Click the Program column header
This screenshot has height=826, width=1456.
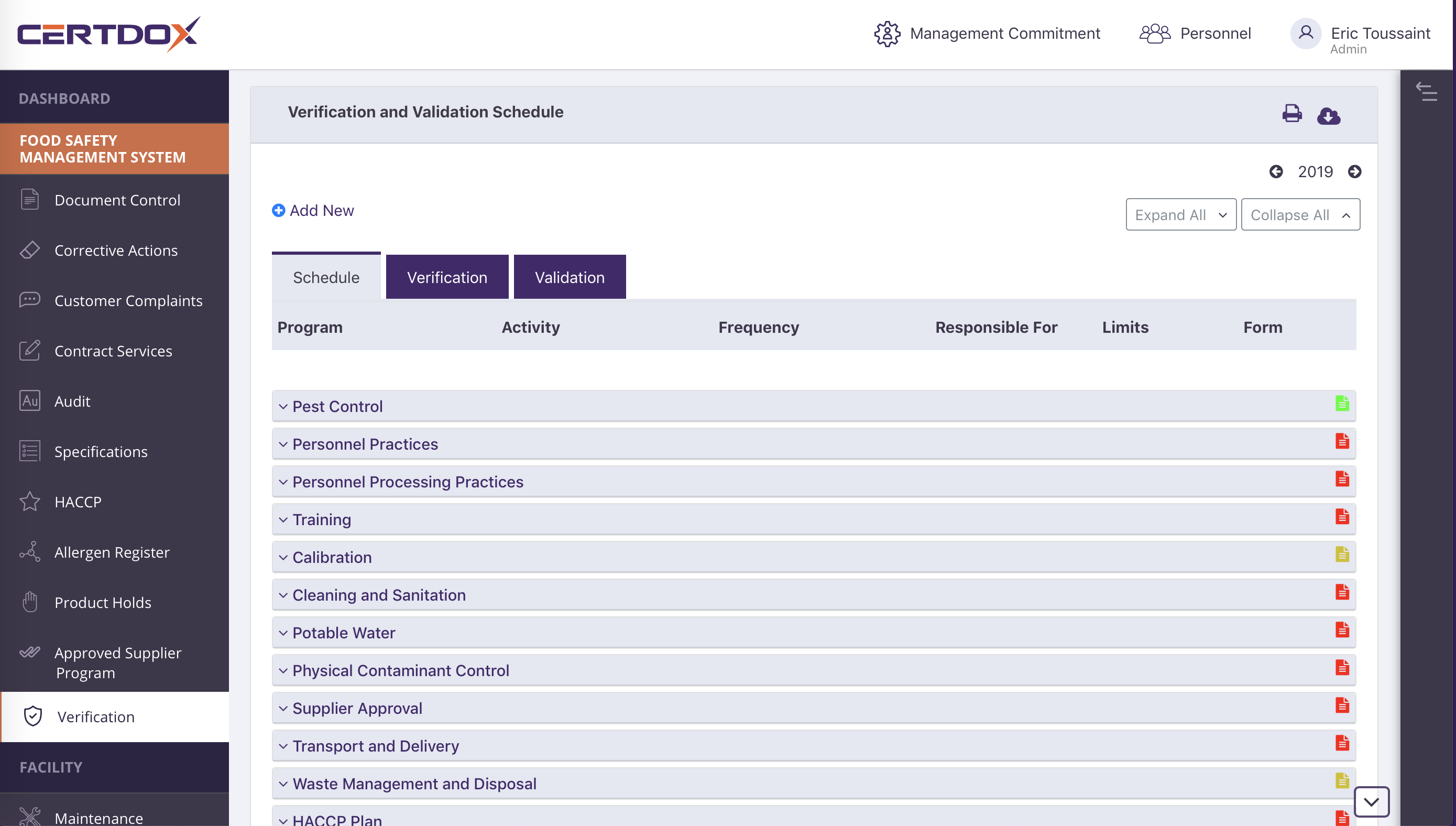(310, 327)
